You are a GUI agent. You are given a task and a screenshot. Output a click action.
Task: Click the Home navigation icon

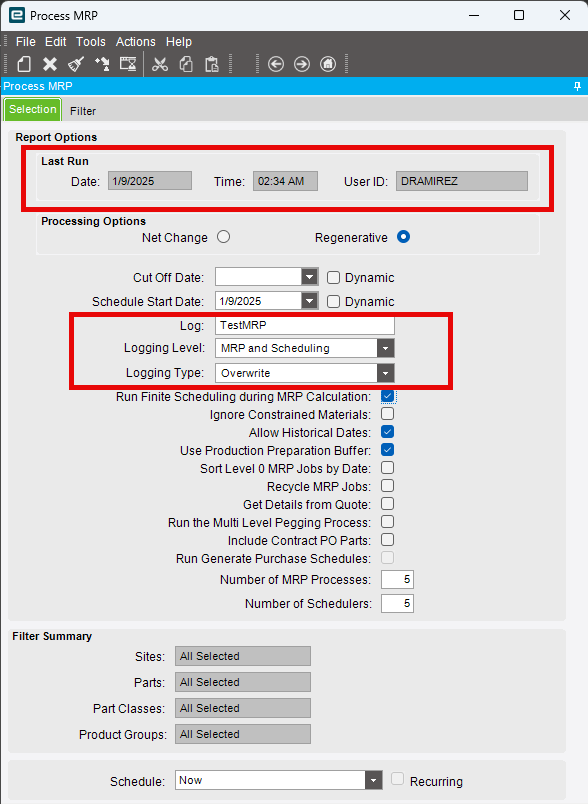click(x=328, y=64)
